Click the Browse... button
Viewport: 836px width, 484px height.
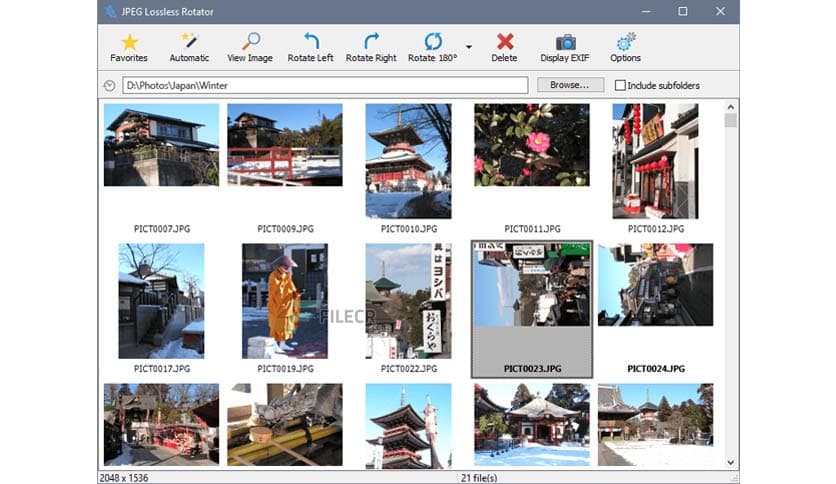coord(570,85)
